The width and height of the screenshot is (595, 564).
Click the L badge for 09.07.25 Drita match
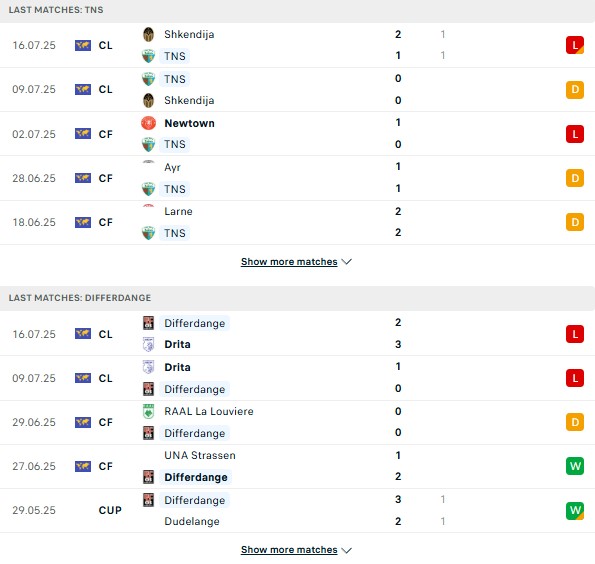pyautogui.click(x=575, y=378)
